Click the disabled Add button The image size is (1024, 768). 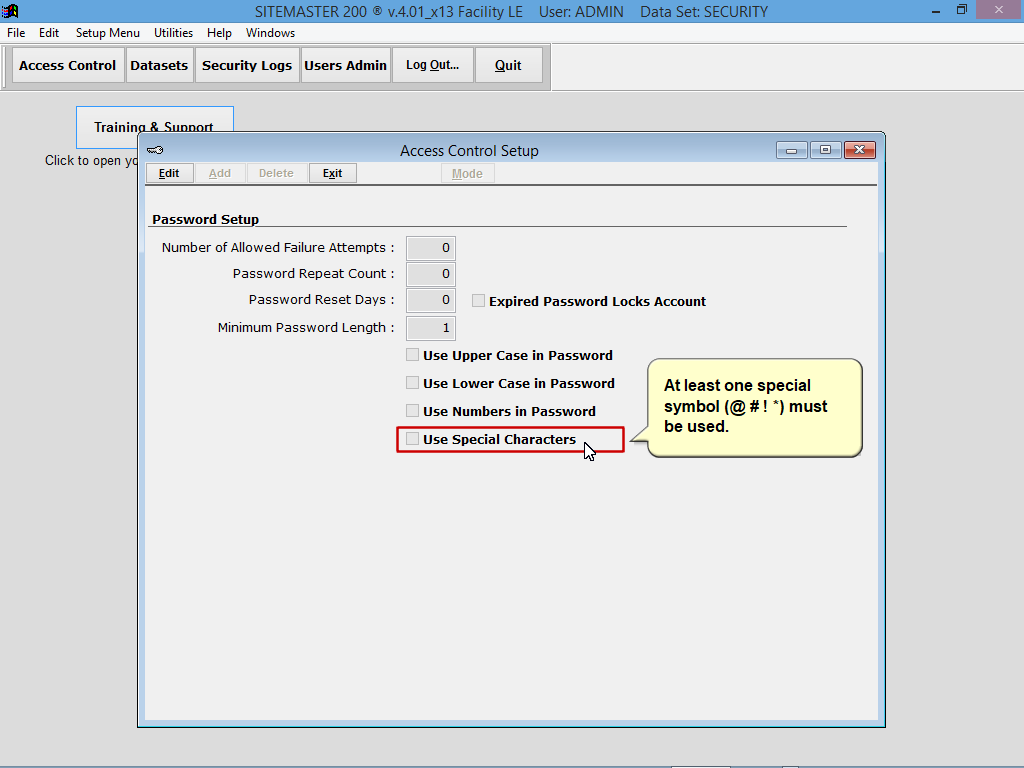click(x=220, y=173)
